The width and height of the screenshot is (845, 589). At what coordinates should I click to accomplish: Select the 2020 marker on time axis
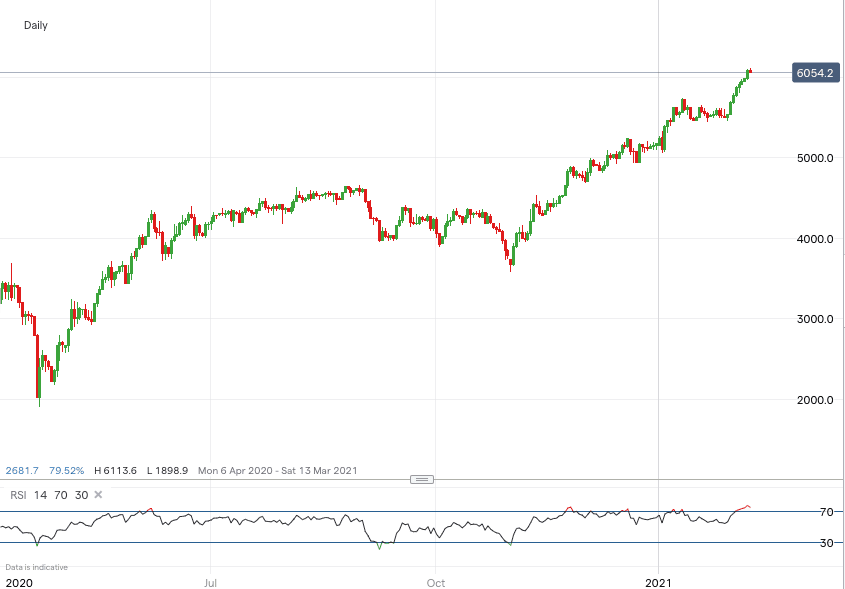coord(19,581)
